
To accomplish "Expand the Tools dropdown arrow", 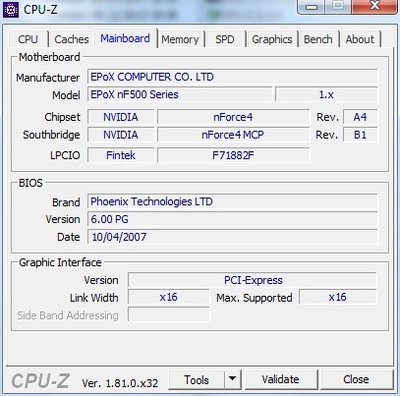I will [x=233, y=380].
